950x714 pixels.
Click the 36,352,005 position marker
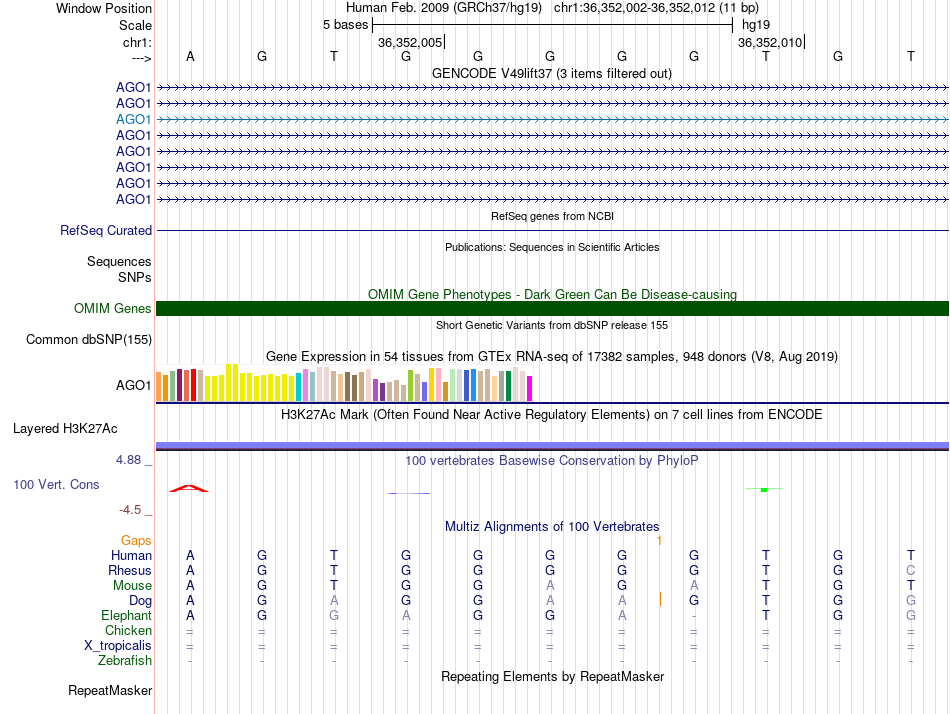pos(410,42)
